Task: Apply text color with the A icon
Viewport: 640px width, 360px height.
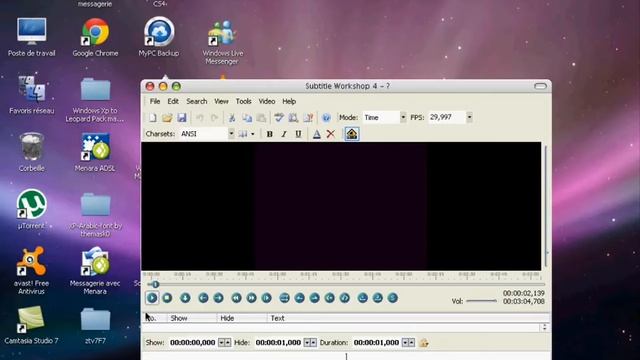Action: [x=316, y=134]
